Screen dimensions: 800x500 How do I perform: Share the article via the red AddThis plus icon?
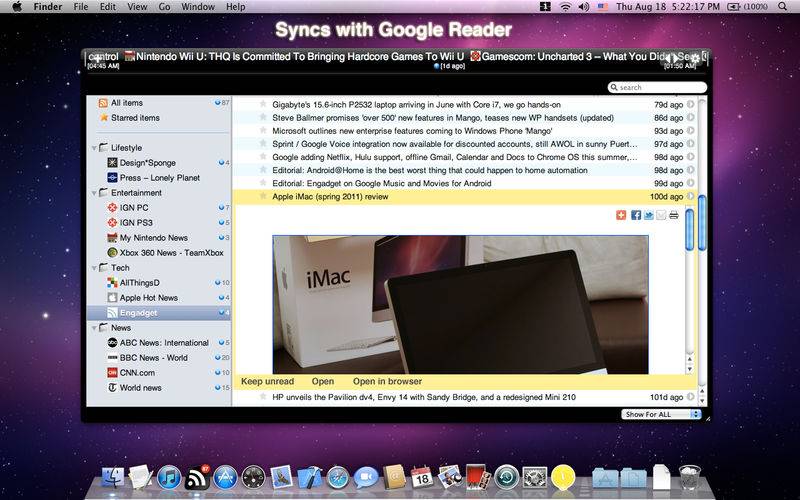pyautogui.click(x=621, y=215)
